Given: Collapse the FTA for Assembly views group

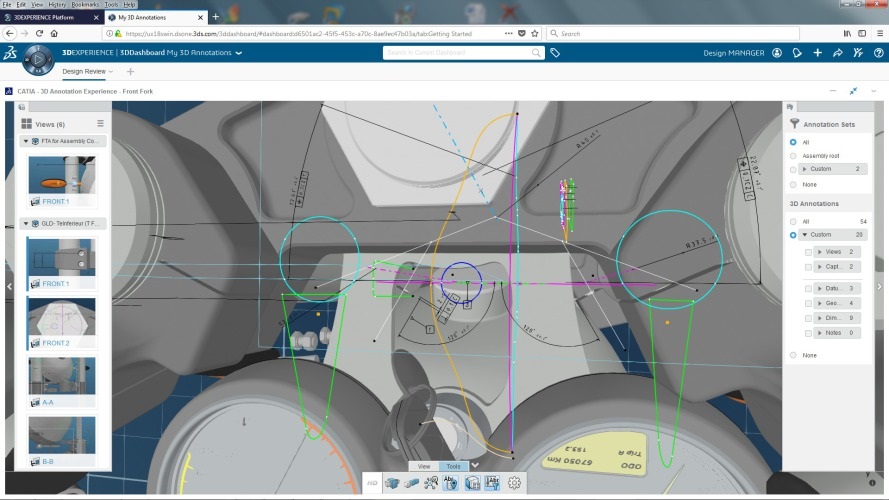Looking at the screenshot, I should (25, 142).
